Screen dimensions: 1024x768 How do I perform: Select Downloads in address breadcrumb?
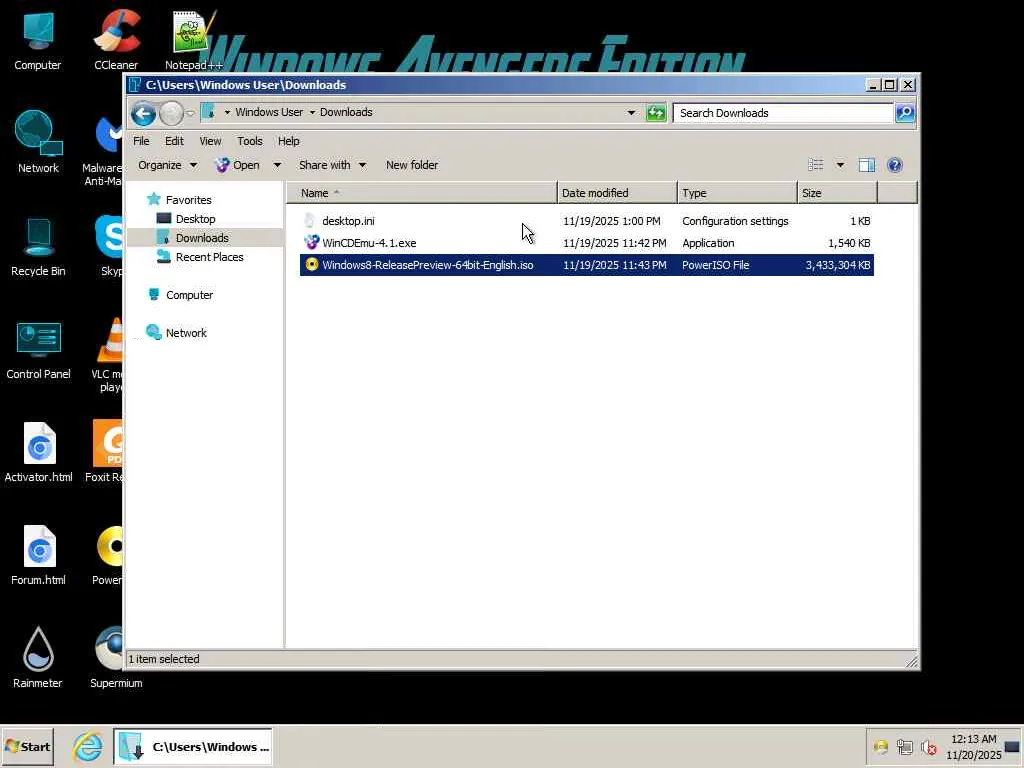[346, 112]
